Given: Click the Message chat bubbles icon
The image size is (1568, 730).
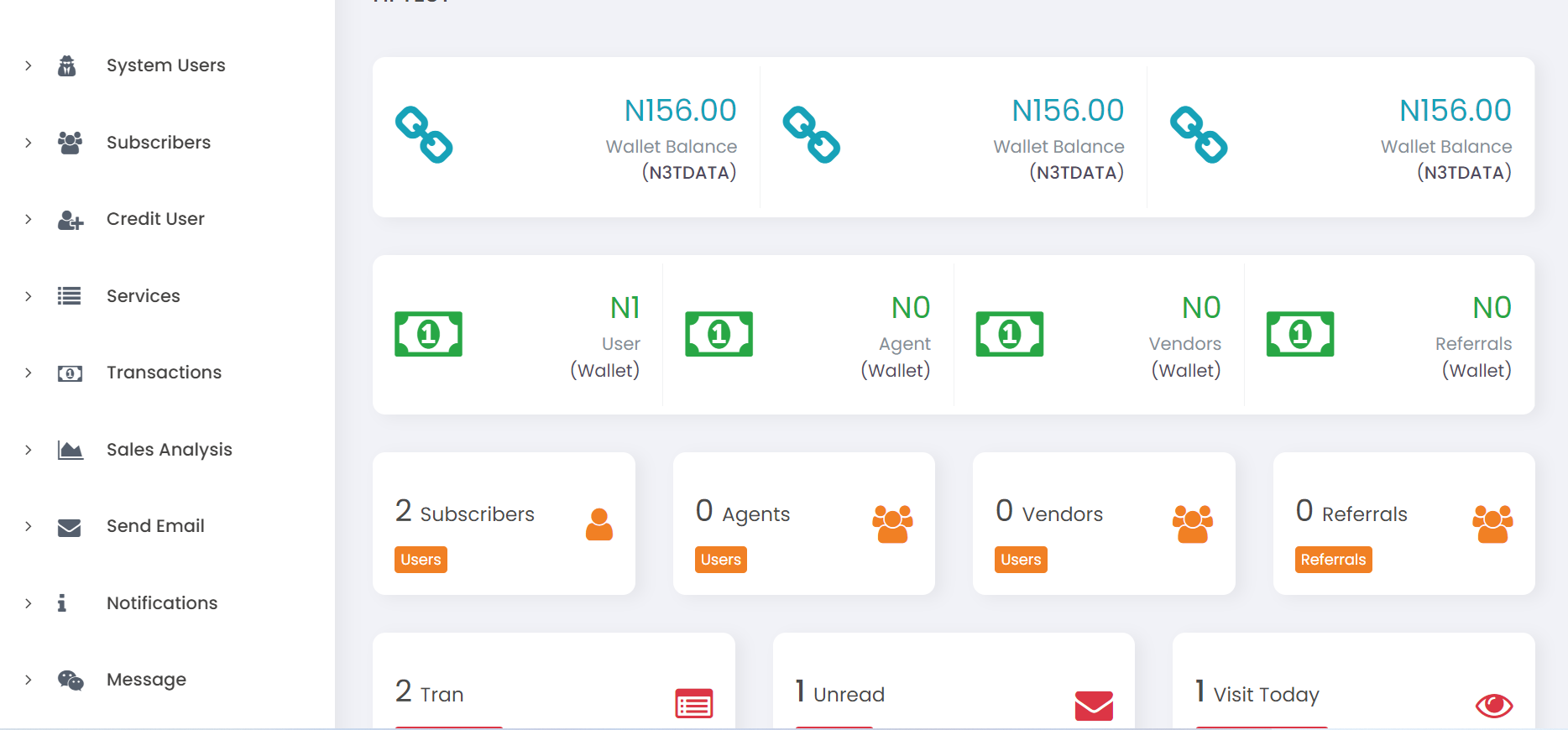Looking at the screenshot, I should [71, 680].
